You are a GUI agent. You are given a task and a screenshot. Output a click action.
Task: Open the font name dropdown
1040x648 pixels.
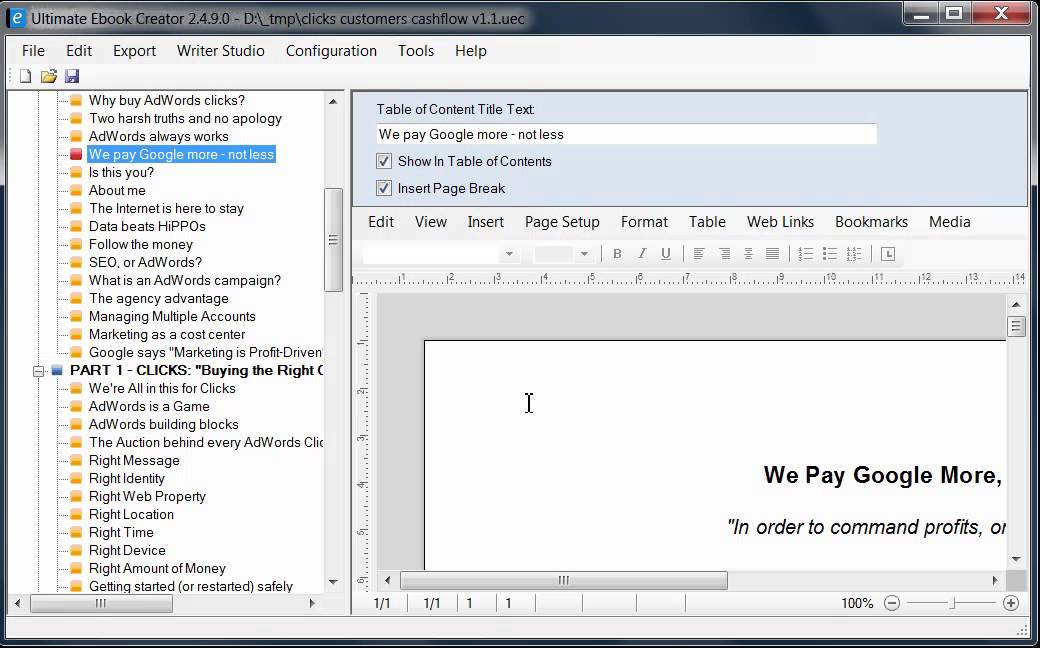[x=509, y=254]
